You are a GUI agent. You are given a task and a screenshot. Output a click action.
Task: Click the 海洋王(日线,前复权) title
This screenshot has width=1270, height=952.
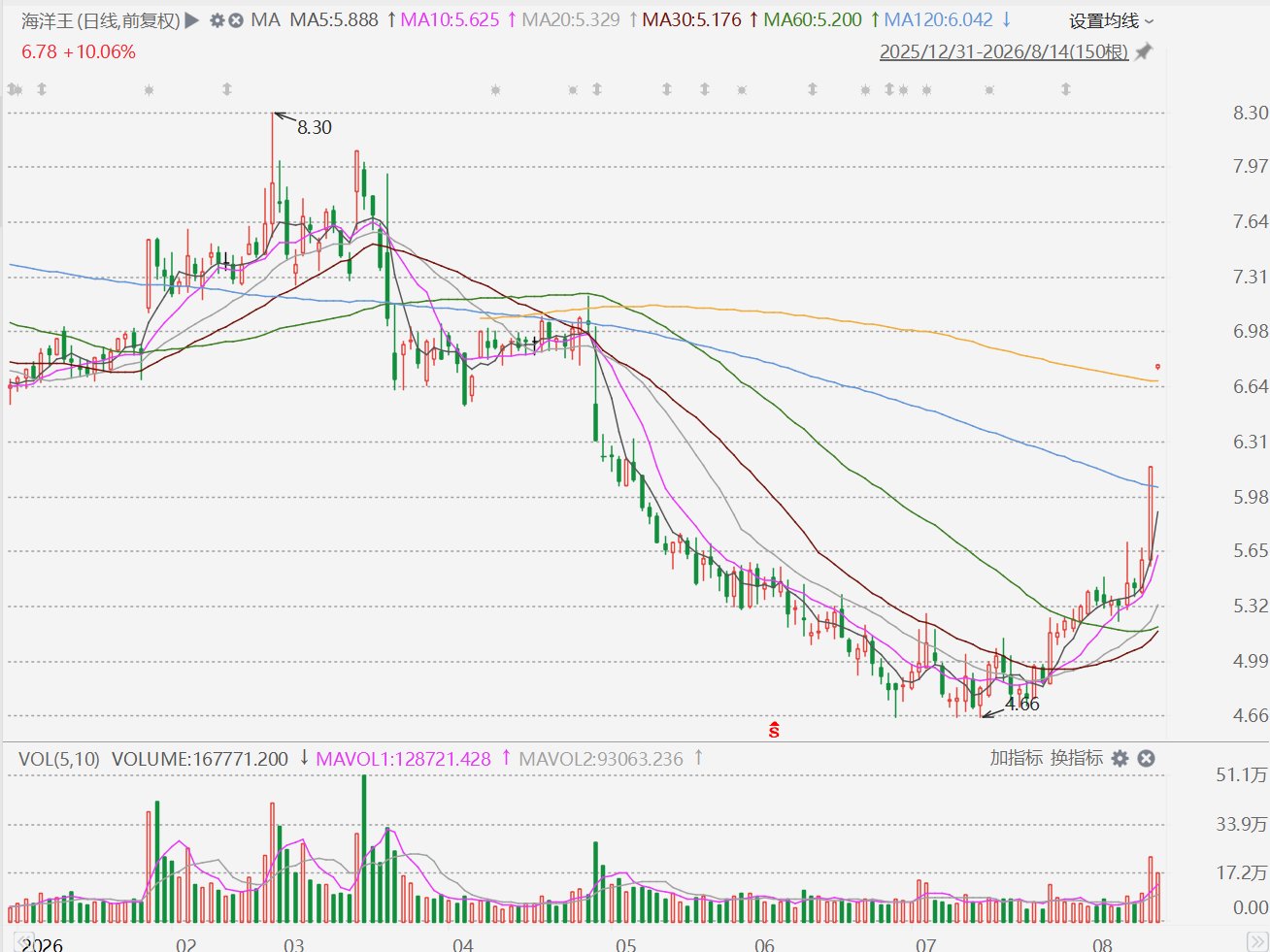point(101,20)
